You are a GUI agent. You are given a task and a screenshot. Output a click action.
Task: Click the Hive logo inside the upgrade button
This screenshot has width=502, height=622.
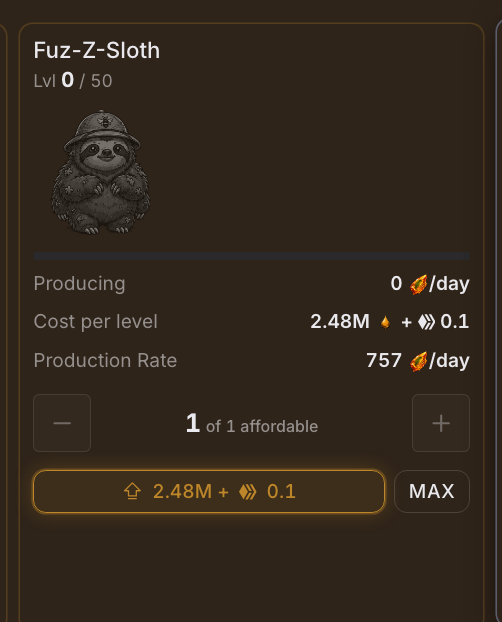(x=248, y=491)
